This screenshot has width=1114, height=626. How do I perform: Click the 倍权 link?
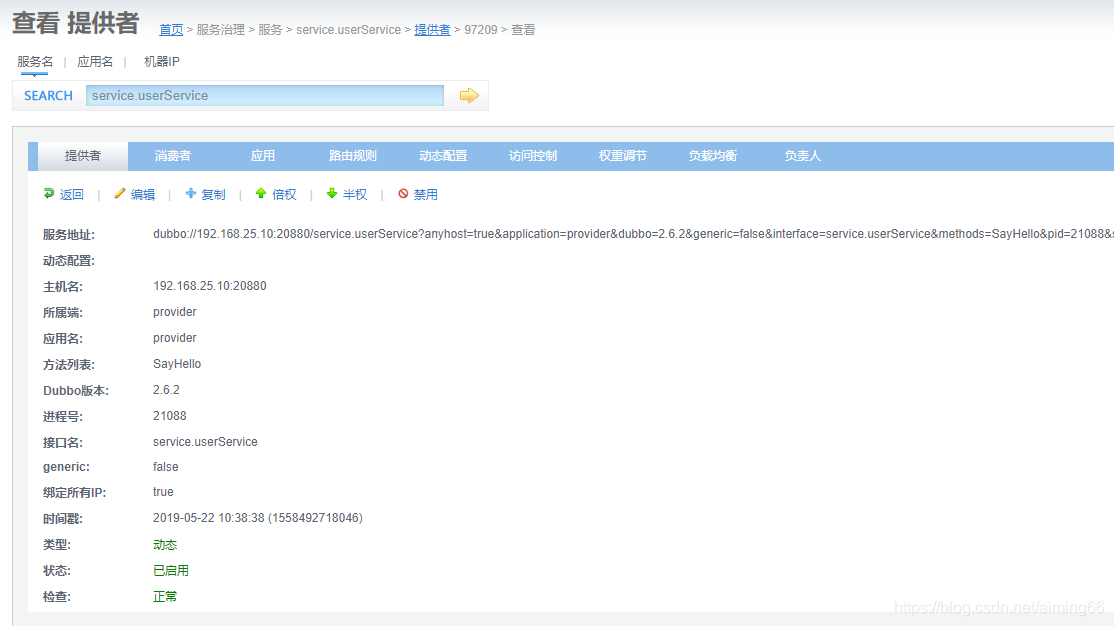(284, 195)
